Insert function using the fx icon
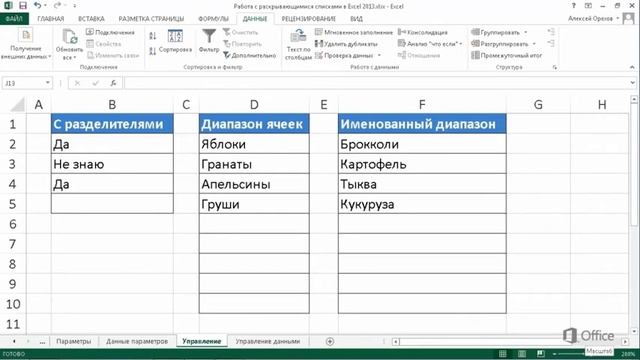This screenshot has width=640, height=360. [x=113, y=83]
